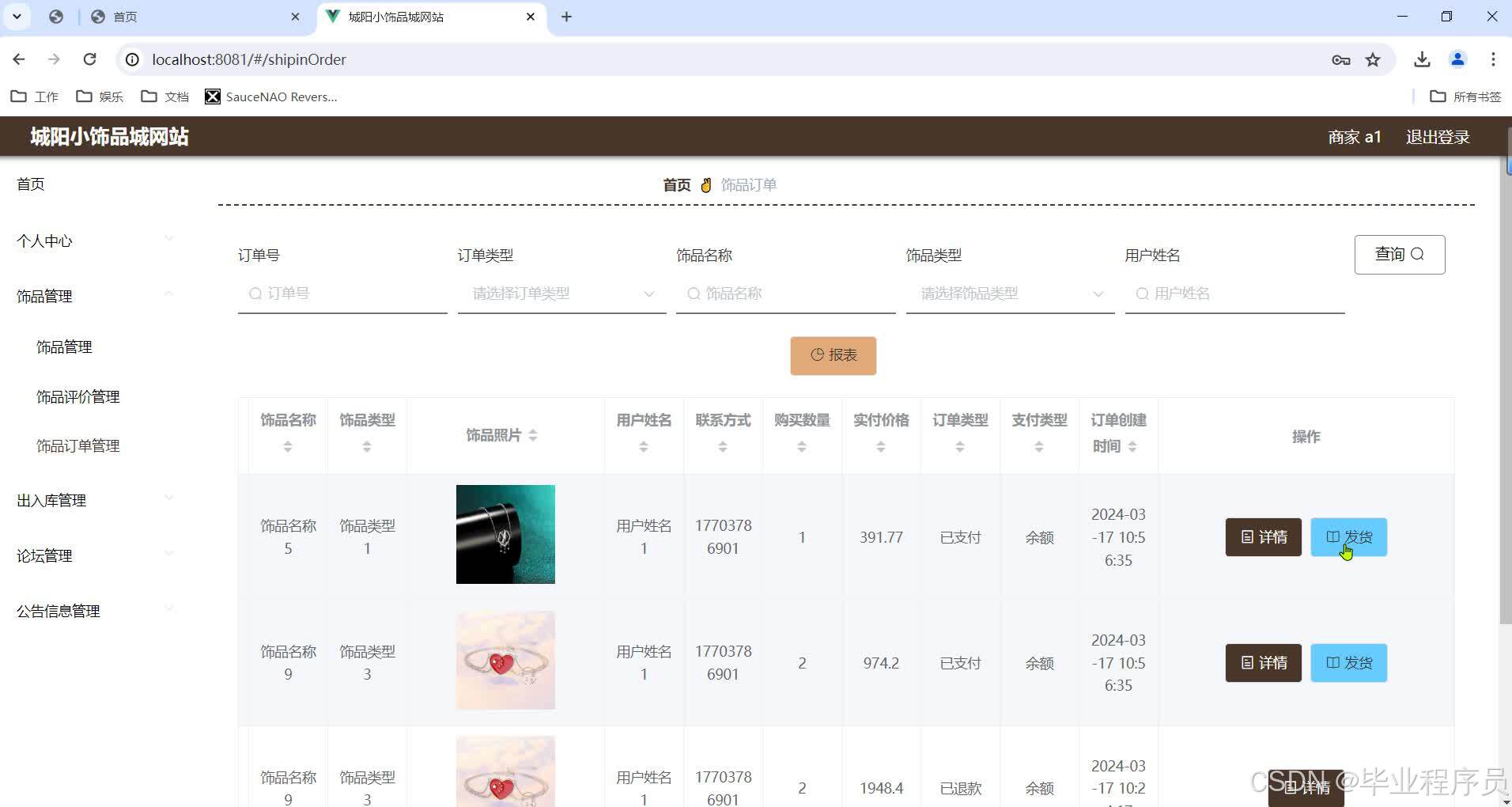The height and width of the screenshot is (807, 1512).
Task: Focus the 用户姓名 search field
Action: (x=1234, y=294)
